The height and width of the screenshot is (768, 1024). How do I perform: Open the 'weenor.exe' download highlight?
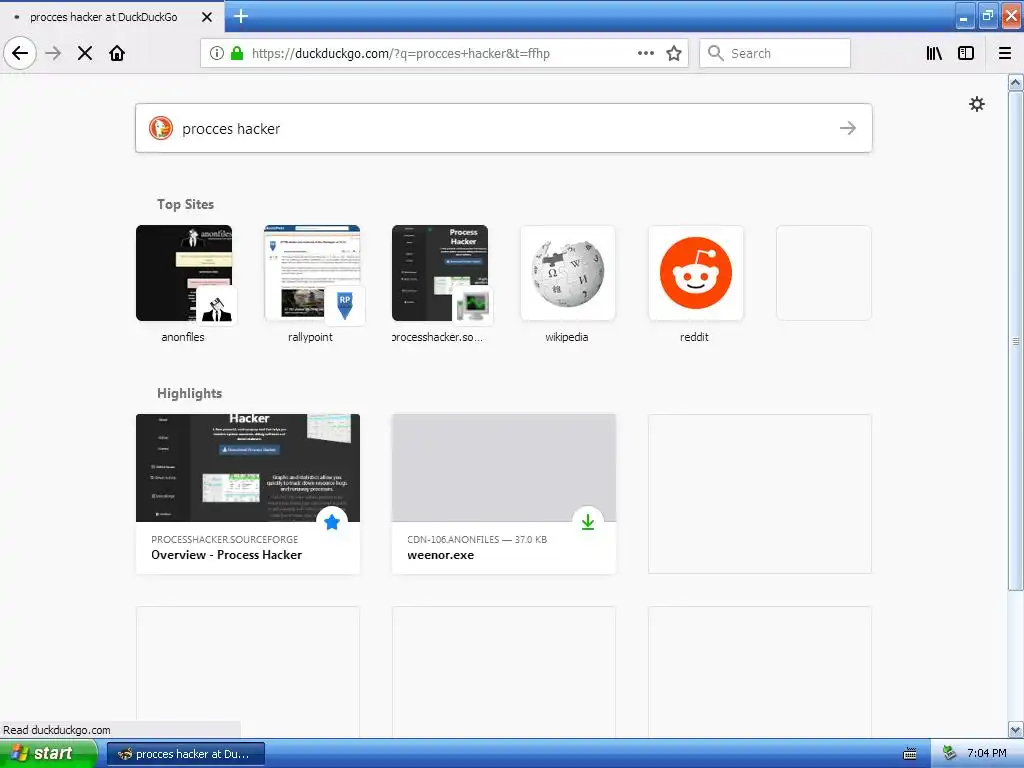point(504,494)
